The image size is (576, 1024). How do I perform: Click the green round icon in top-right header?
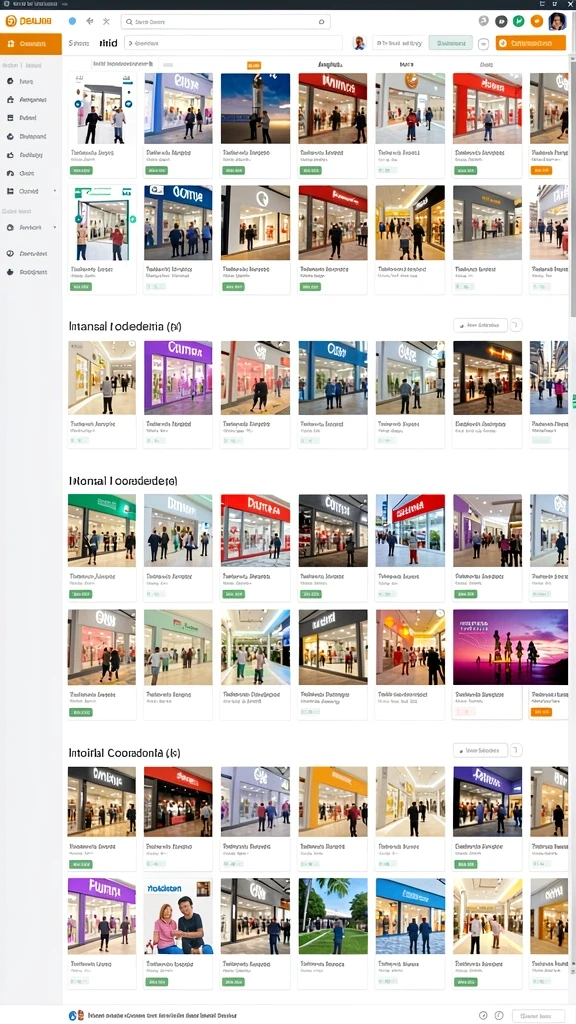pos(519,22)
